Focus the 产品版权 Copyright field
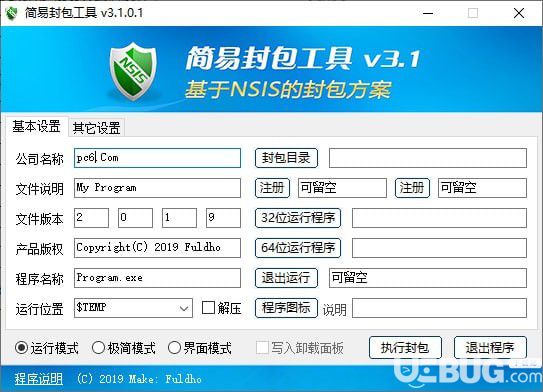543x392 pixels. tap(157, 248)
